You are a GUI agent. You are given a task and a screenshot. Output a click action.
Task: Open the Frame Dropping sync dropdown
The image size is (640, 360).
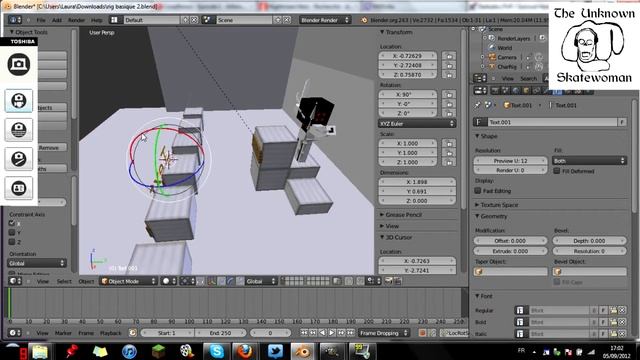pyautogui.click(x=383, y=333)
